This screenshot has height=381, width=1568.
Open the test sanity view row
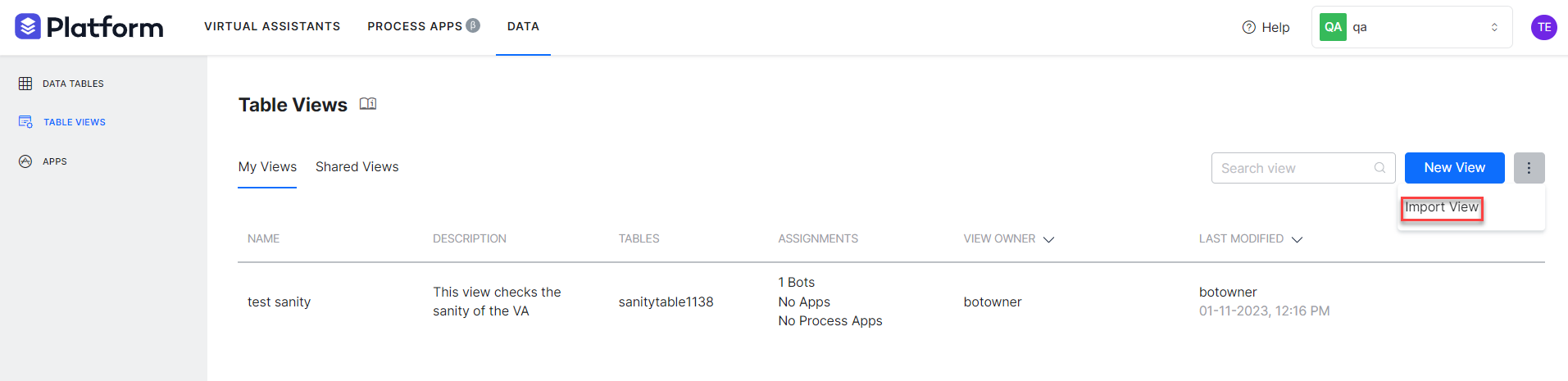pos(280,302)
